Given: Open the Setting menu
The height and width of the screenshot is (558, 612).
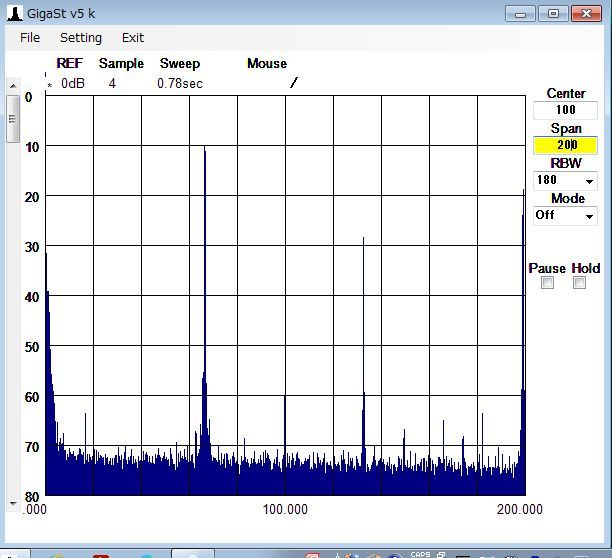Looking at the screenshot, I should click(x=81, y=38).
